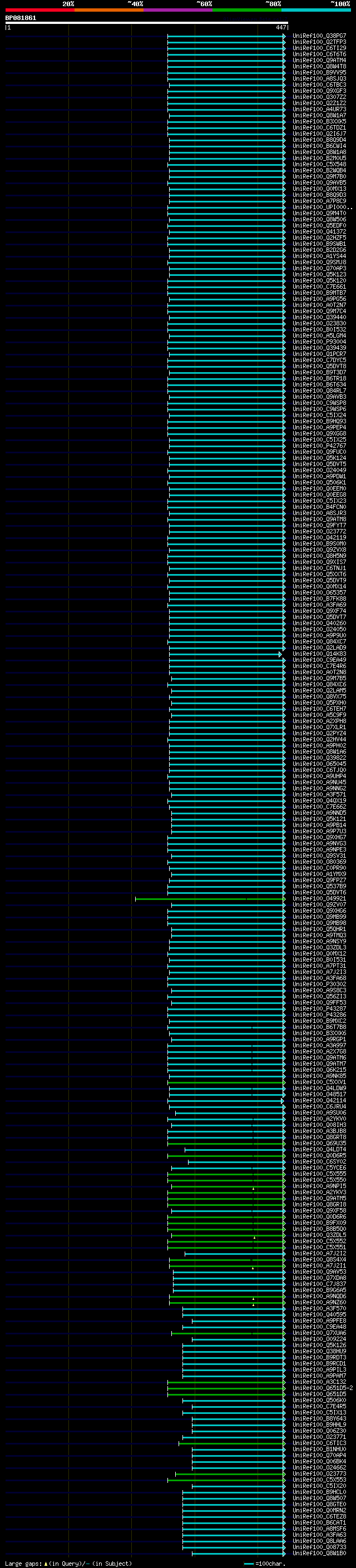Open hit UniRef100_Q9MB99

click(319, 917)
